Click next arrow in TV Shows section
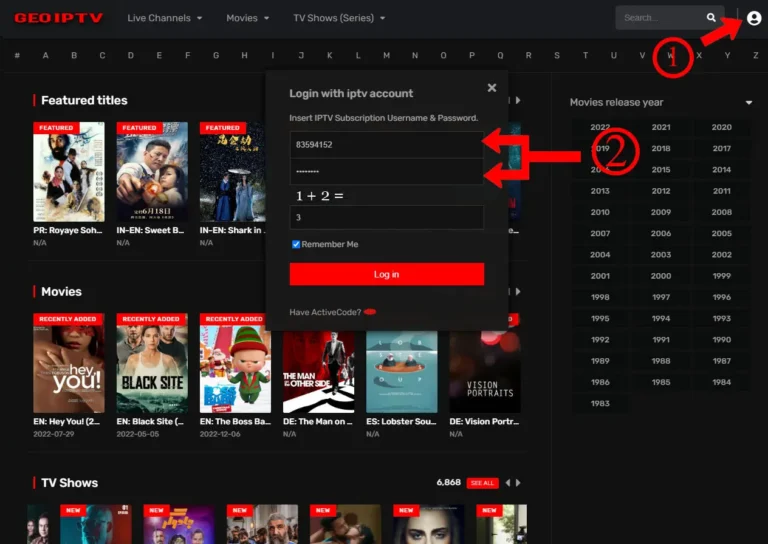 (x=518, y=483)
